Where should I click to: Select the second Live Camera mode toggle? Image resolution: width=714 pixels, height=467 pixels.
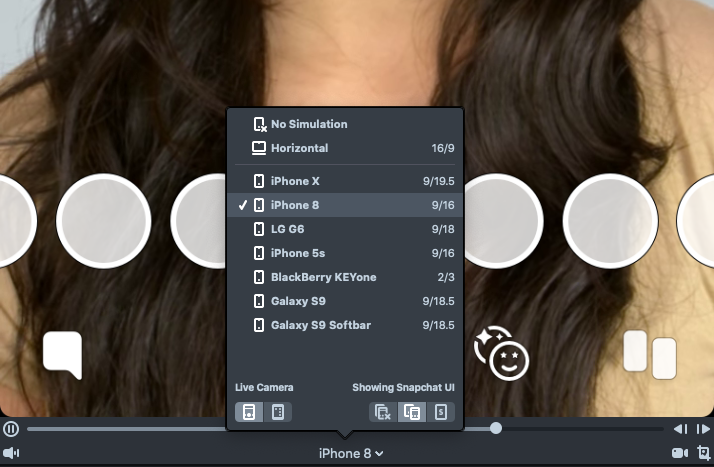click(x=278, y=412)
